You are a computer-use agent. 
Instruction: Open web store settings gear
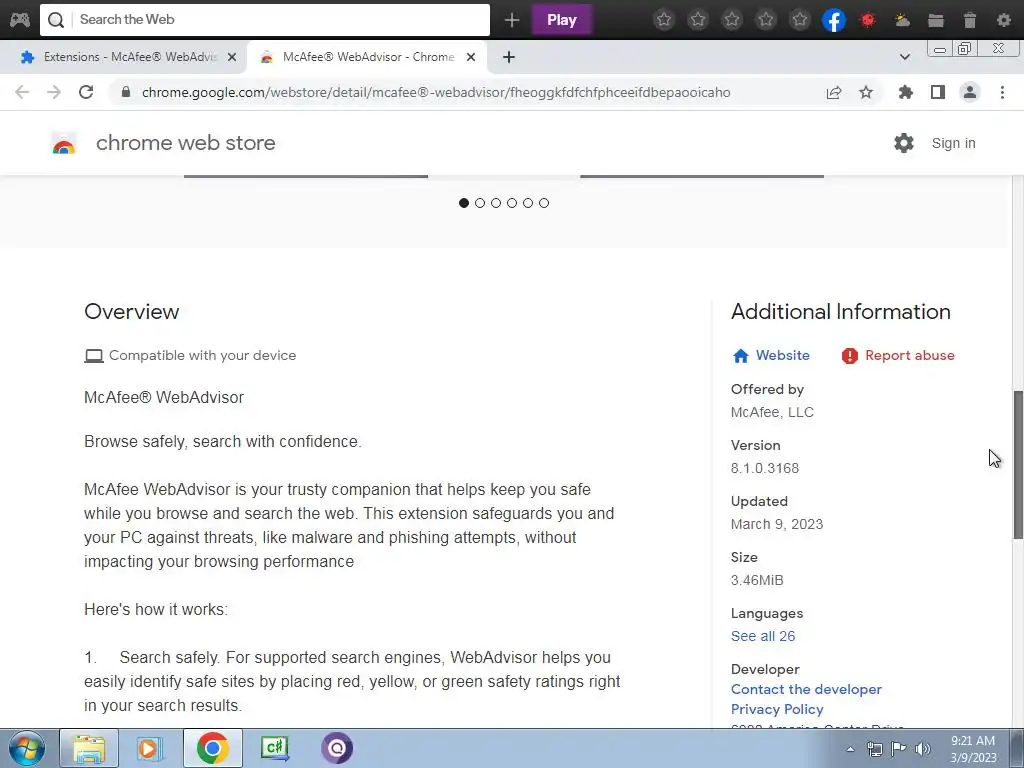(904, 143)
